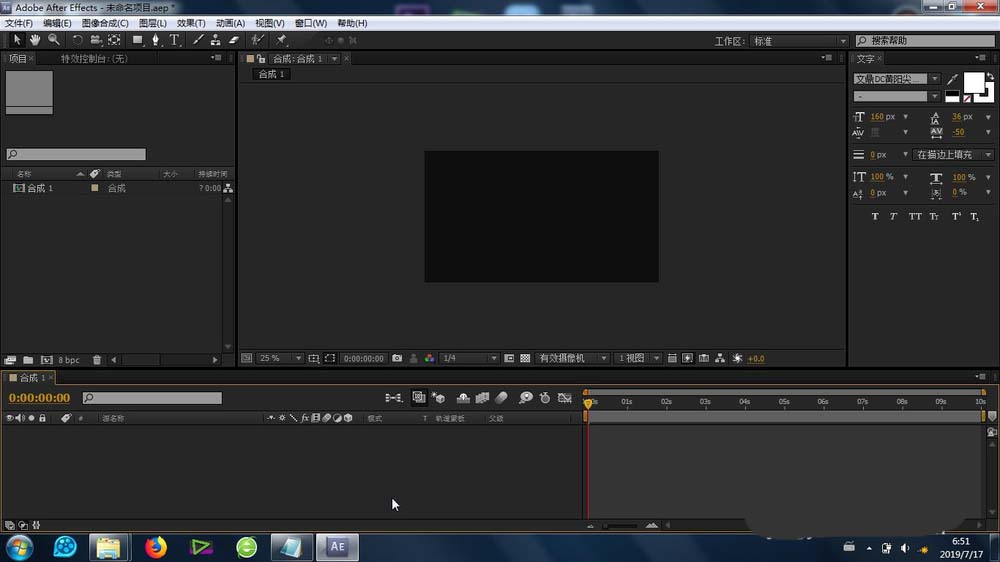Click the Graph Editor icon in timeline
The image size is (1000, 562).
tap(564, 398)
